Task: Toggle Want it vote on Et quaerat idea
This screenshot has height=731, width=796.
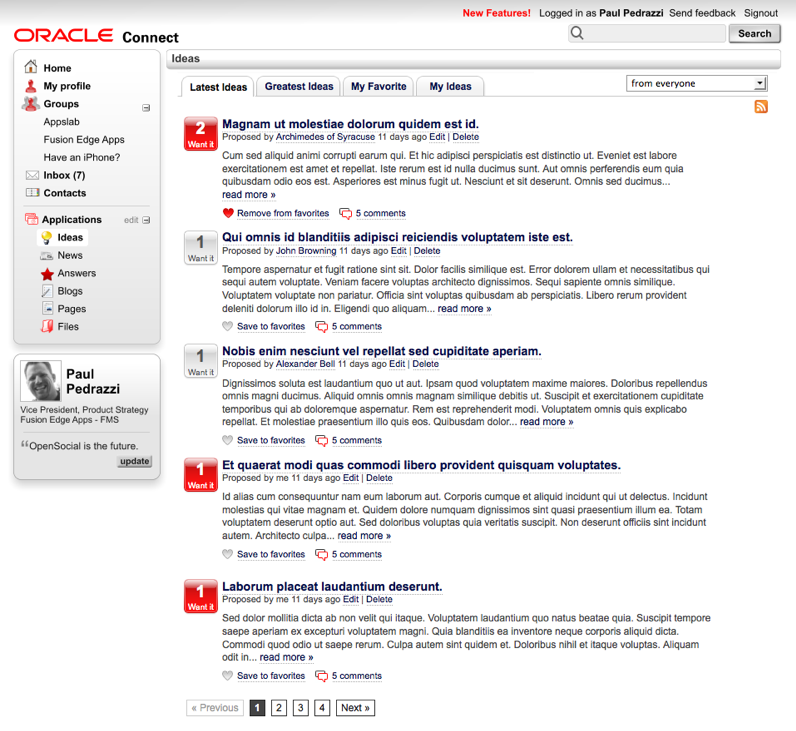Action: (201, 475)
